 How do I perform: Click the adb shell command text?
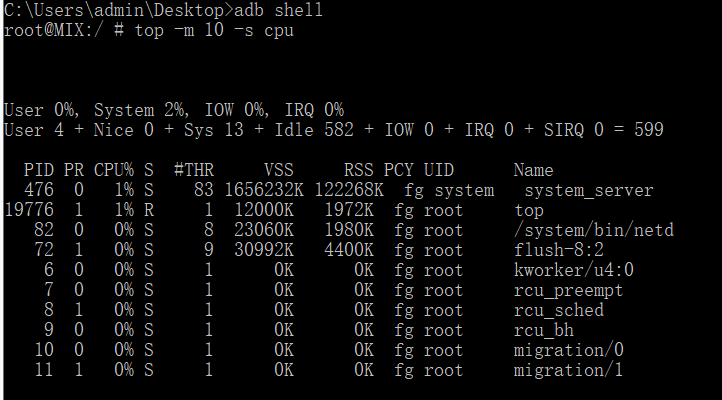[x=277, y=10]
